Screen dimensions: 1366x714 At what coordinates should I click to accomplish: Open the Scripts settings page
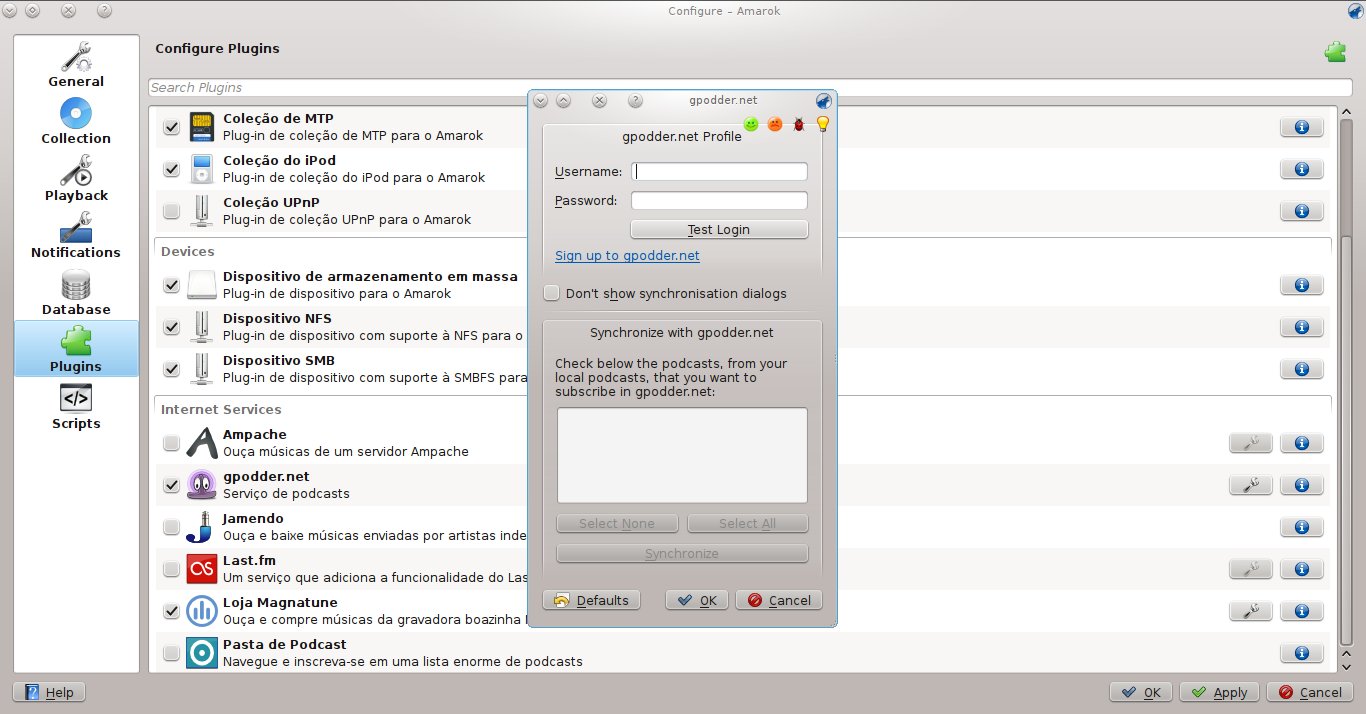pyautogui.click(x=76, y=407)
